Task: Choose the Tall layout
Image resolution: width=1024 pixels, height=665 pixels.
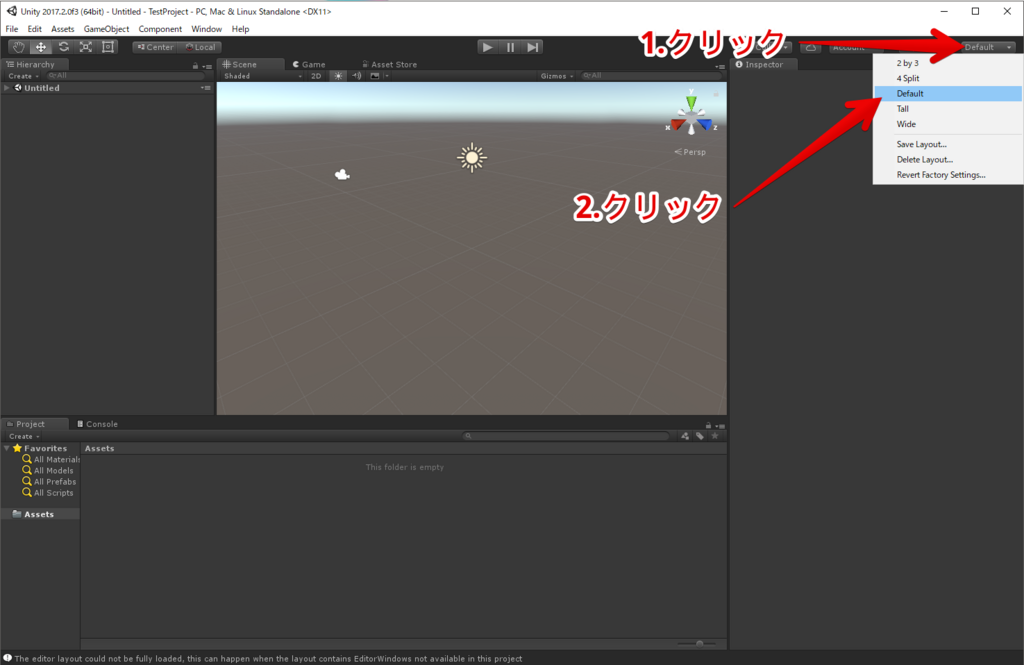Action: 948,109
